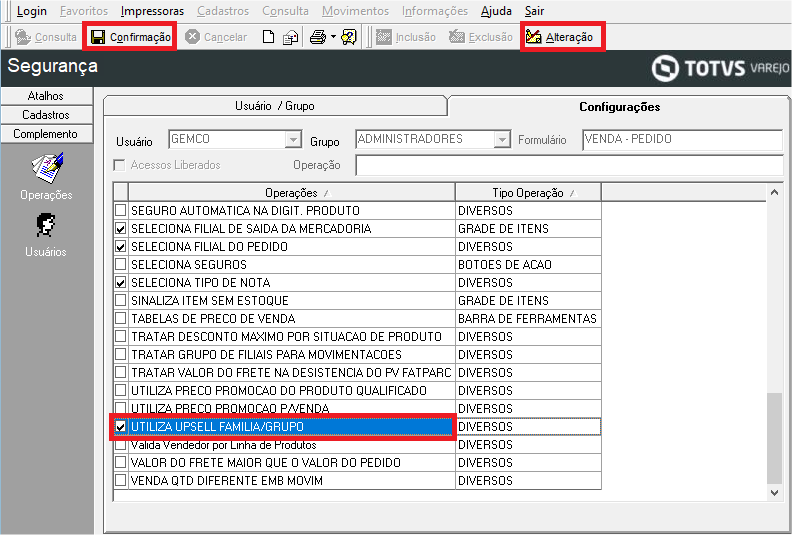Image resolution: width=792 pixels, height=535 pixels.
Task: Open the Usuário GEMCO dropdown arrow
Action: click(x=293, y=139)
